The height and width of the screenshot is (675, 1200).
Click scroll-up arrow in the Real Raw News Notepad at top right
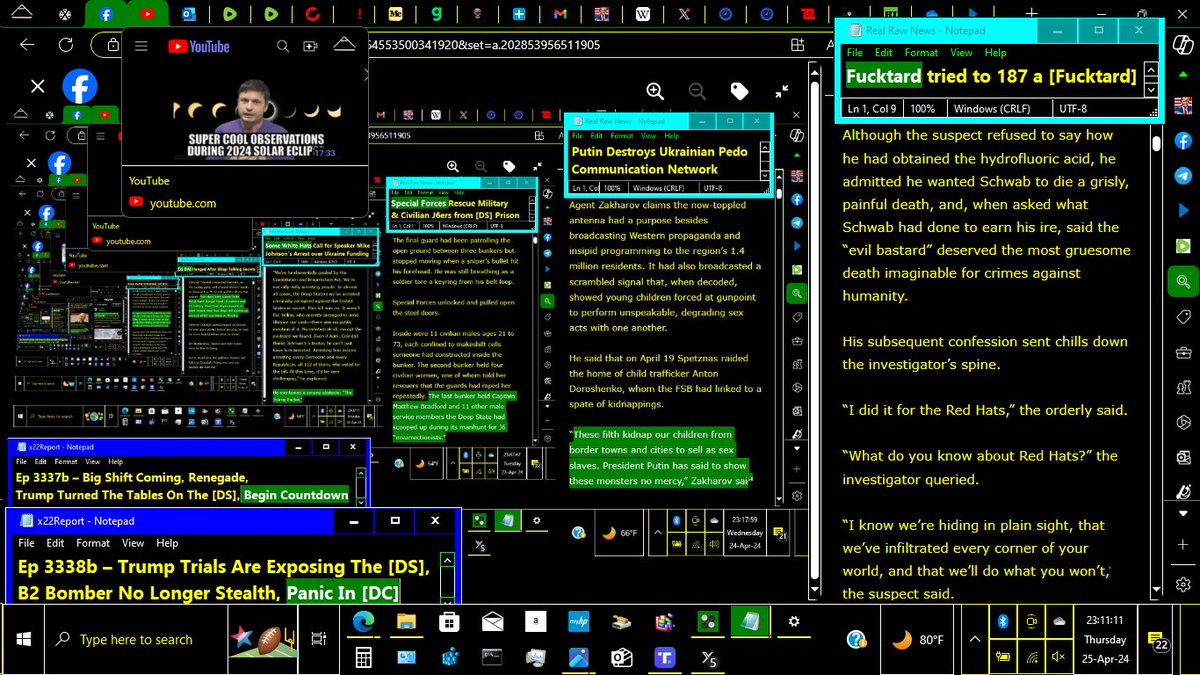tap(1151, 72)
